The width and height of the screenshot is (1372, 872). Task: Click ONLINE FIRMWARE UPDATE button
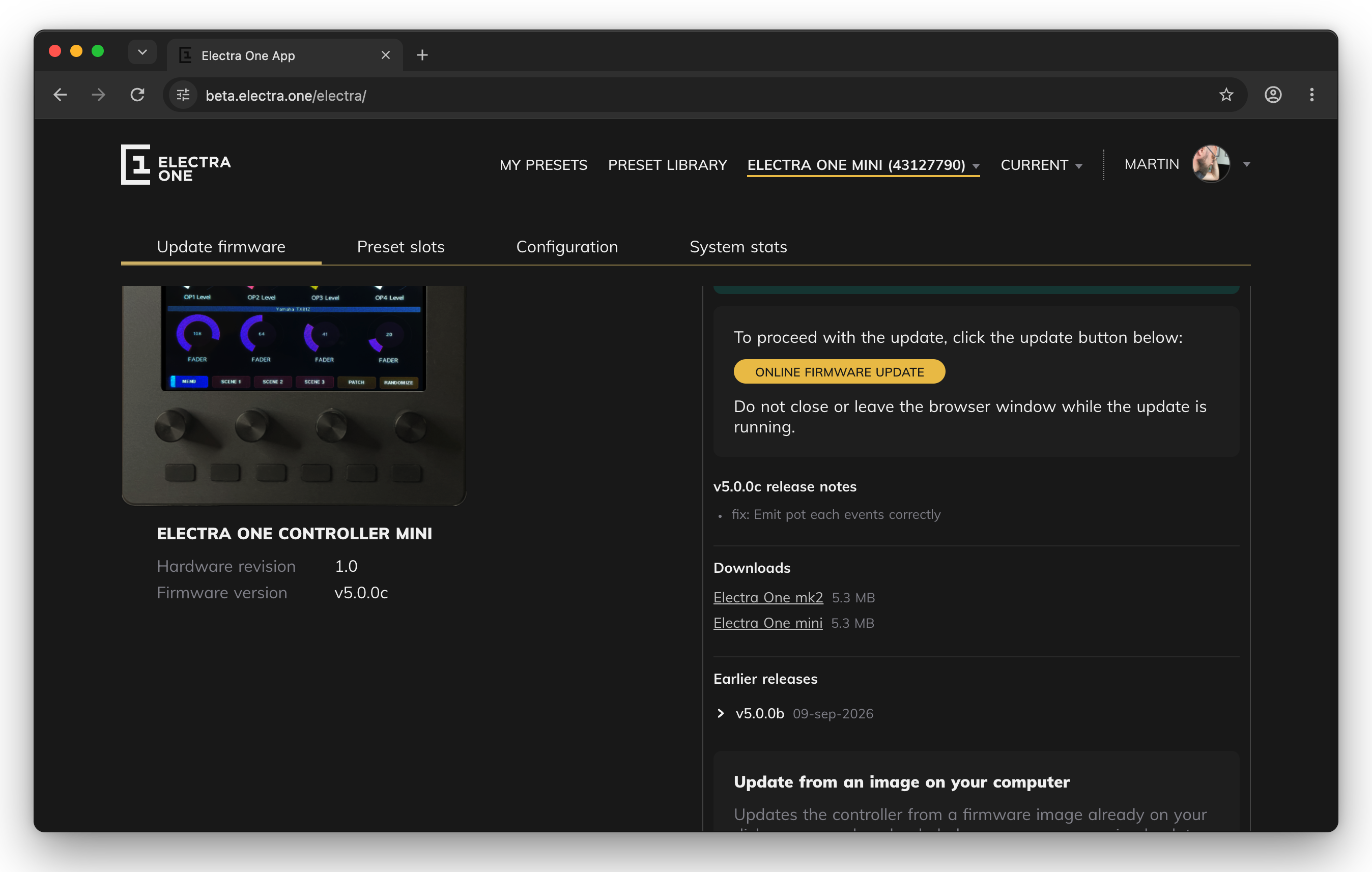click(839, 371)
